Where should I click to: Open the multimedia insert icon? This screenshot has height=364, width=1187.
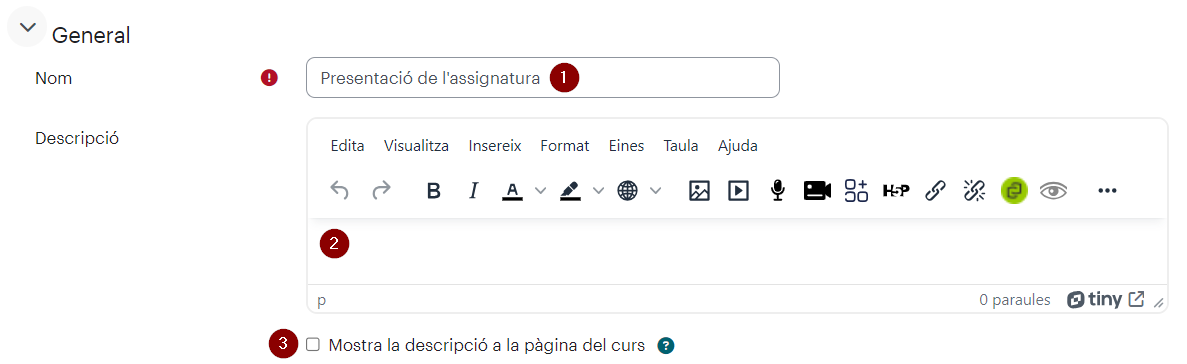pos(738,191)
